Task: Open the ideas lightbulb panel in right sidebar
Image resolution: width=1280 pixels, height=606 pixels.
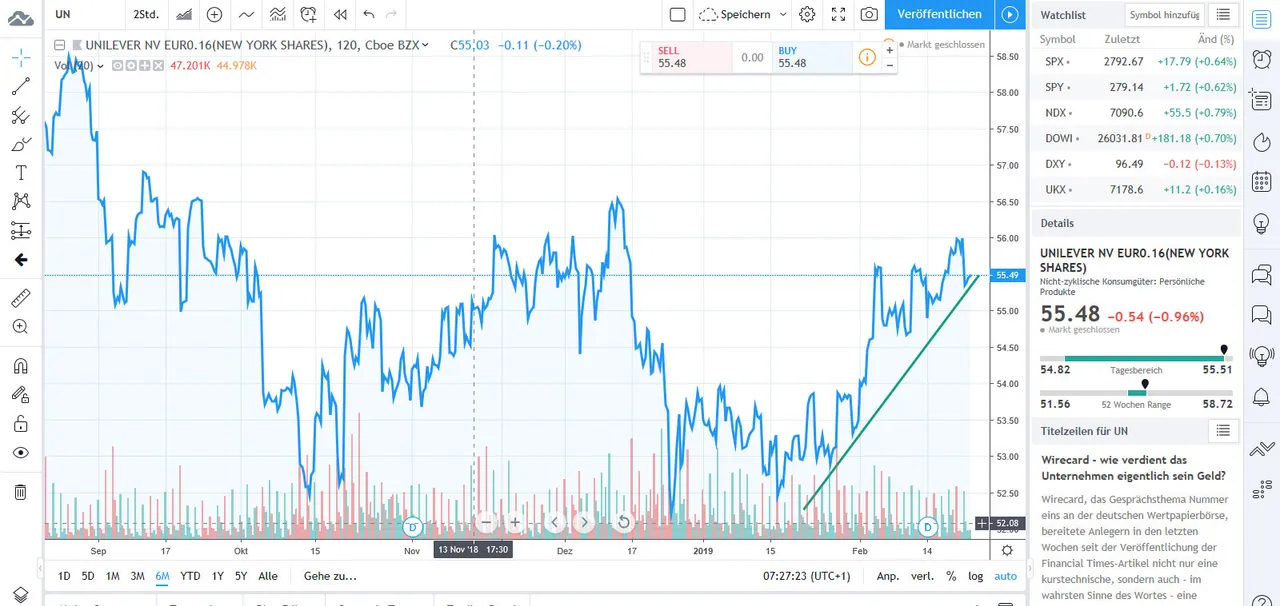Action: (1261, 223)
